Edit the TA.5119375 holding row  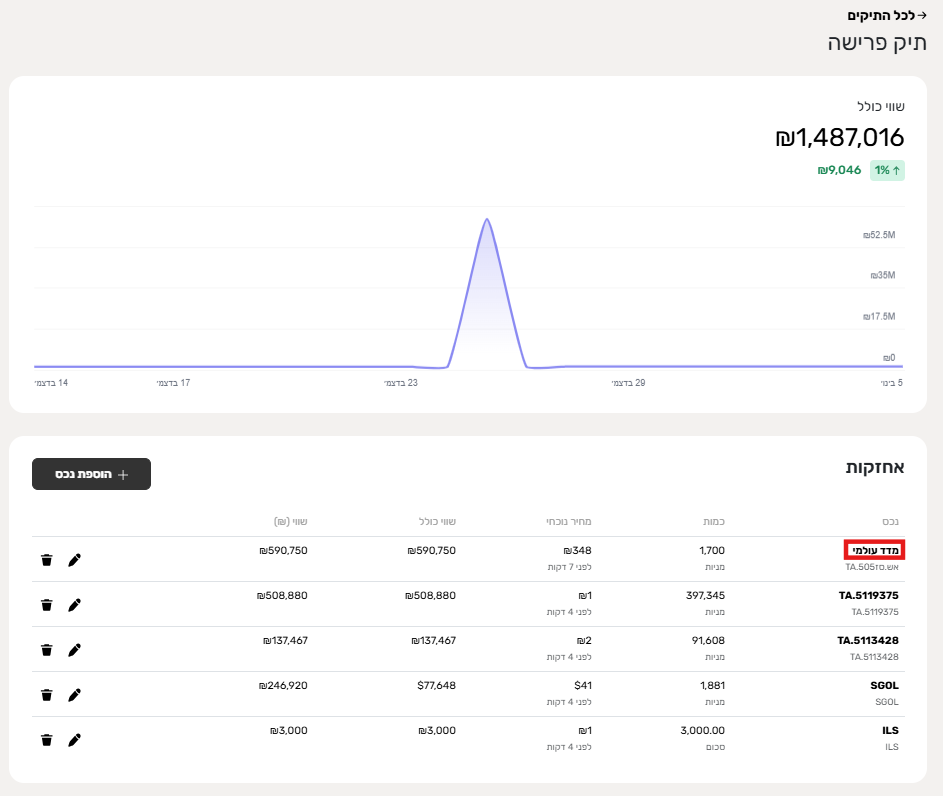point(74,605)
